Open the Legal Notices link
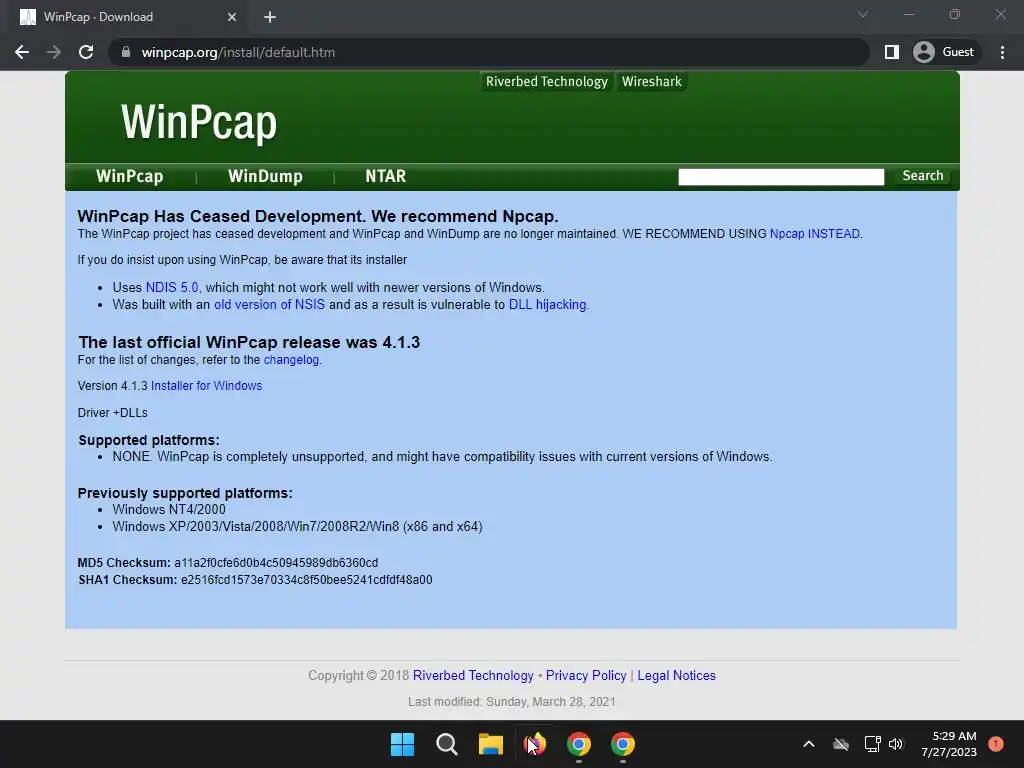This screenshot has height=768, width=1024. pos(677,675)
